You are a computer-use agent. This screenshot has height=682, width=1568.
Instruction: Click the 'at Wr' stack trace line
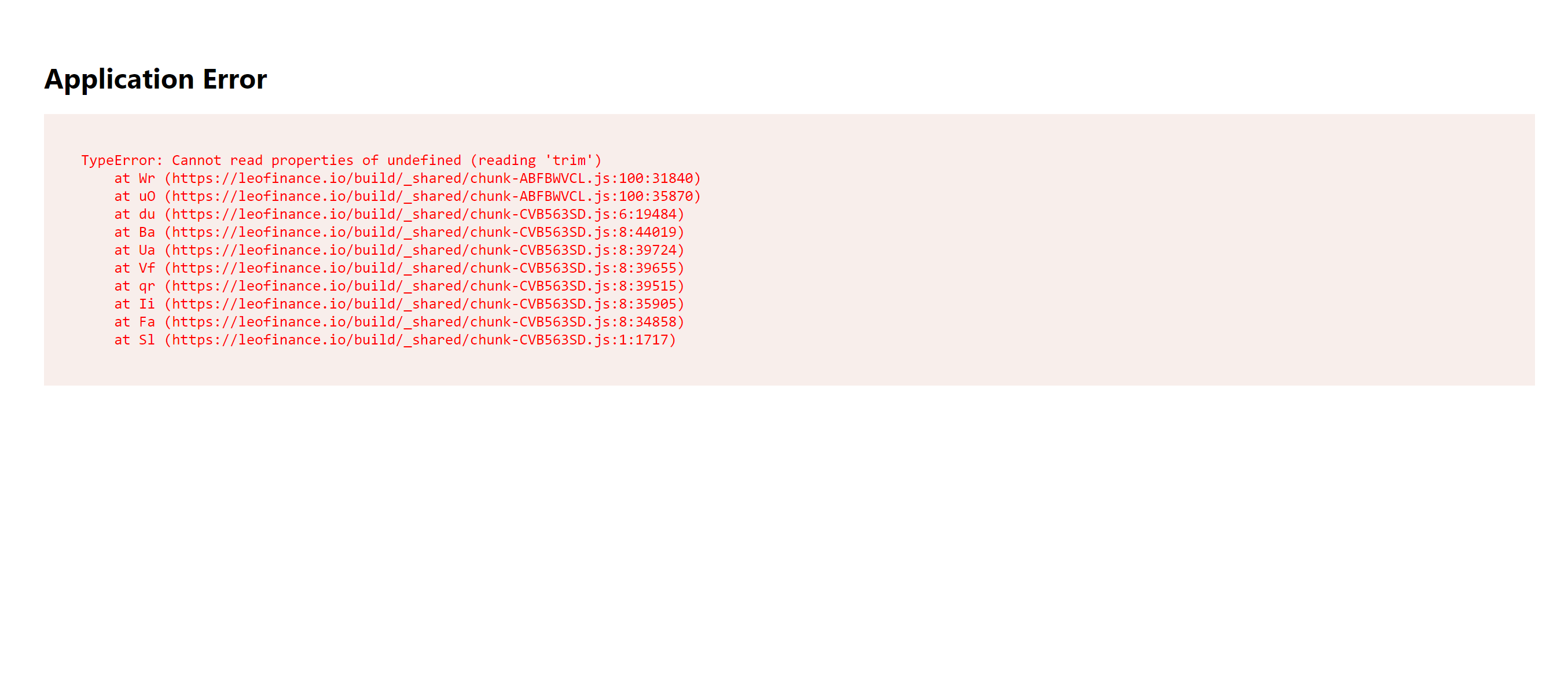tap(408, 178)
